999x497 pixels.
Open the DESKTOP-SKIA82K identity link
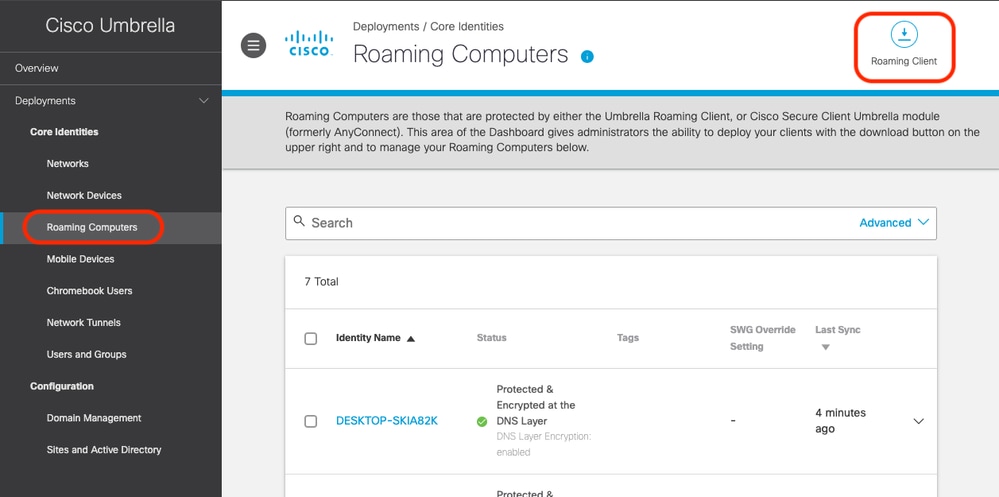click(x=387, y=421)
